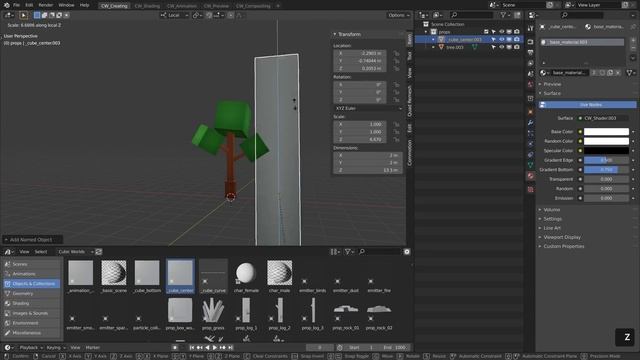Open the Render properties tab icon

pos(530,42)
